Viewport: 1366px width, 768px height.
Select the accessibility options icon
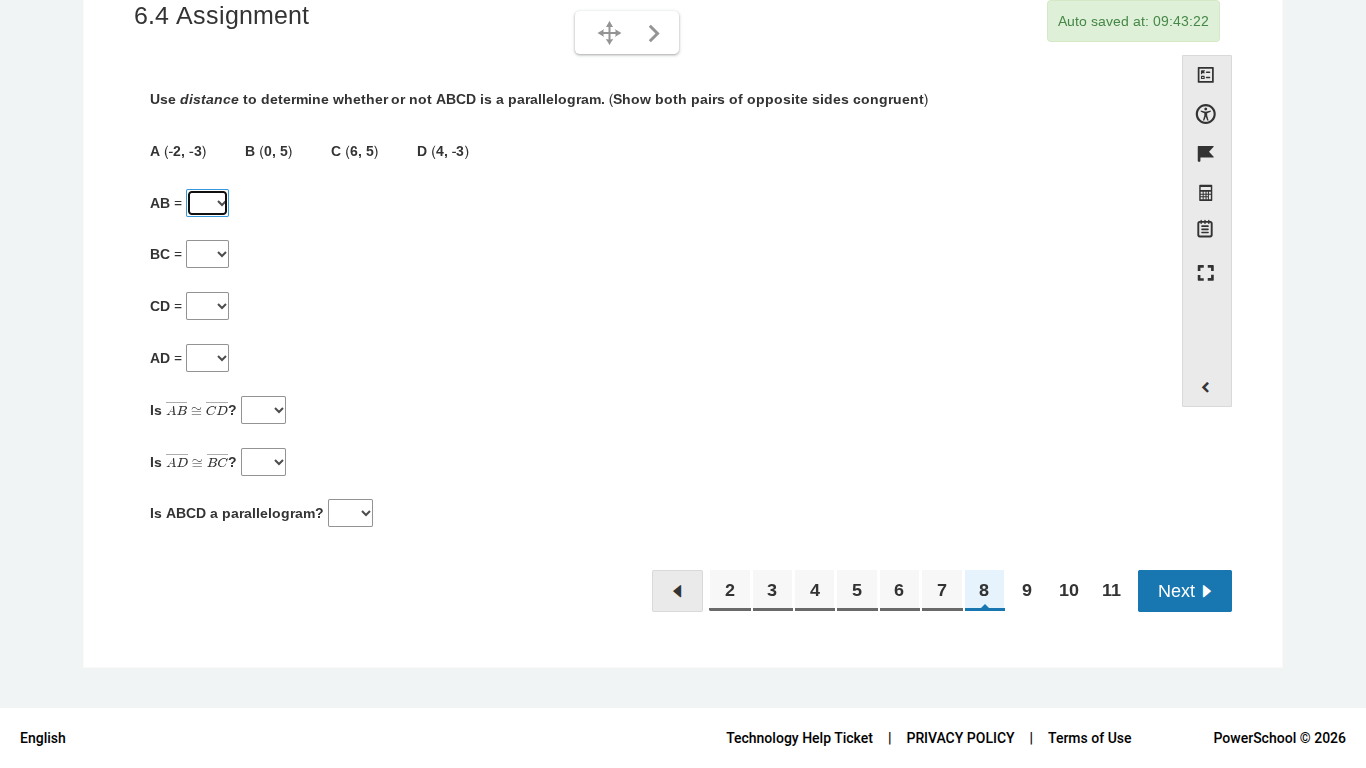[x=1205, y=114]
